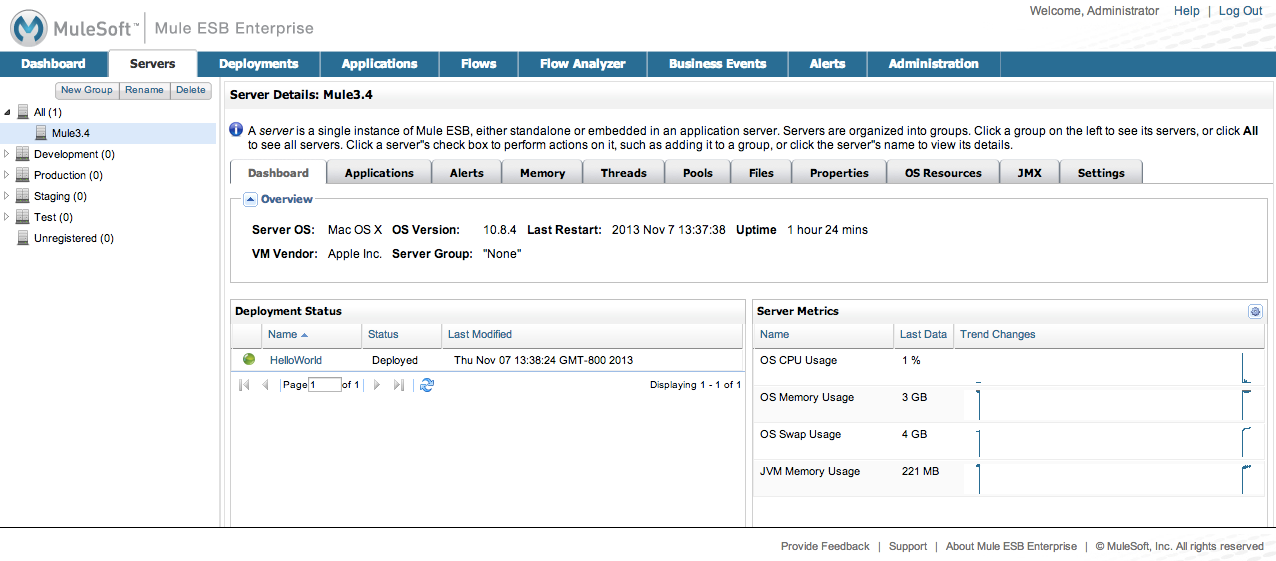Click the Log Out link
This screenshot has height=561, width=1276.
click(1240, 11)
